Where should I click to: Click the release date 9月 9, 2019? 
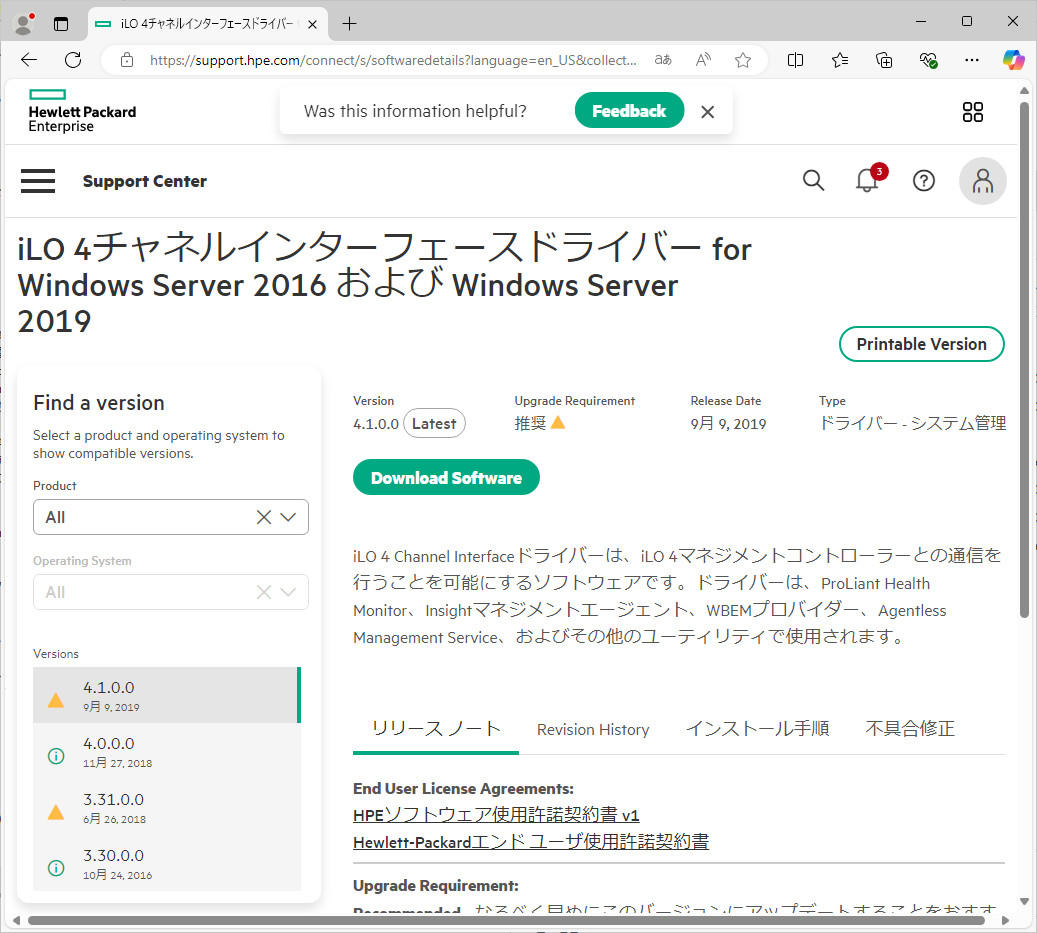pos(728,424)
